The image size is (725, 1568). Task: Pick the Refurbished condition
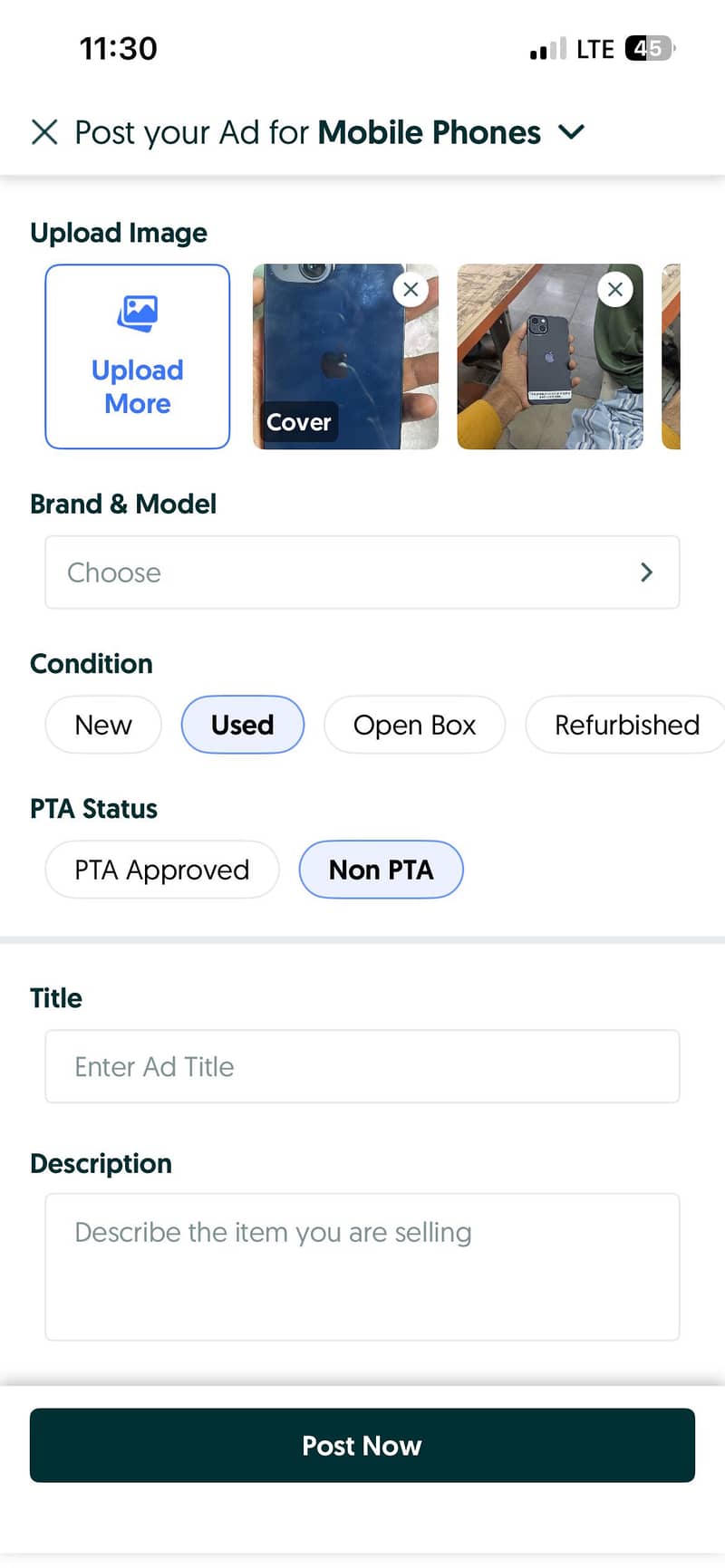(626, 725)
